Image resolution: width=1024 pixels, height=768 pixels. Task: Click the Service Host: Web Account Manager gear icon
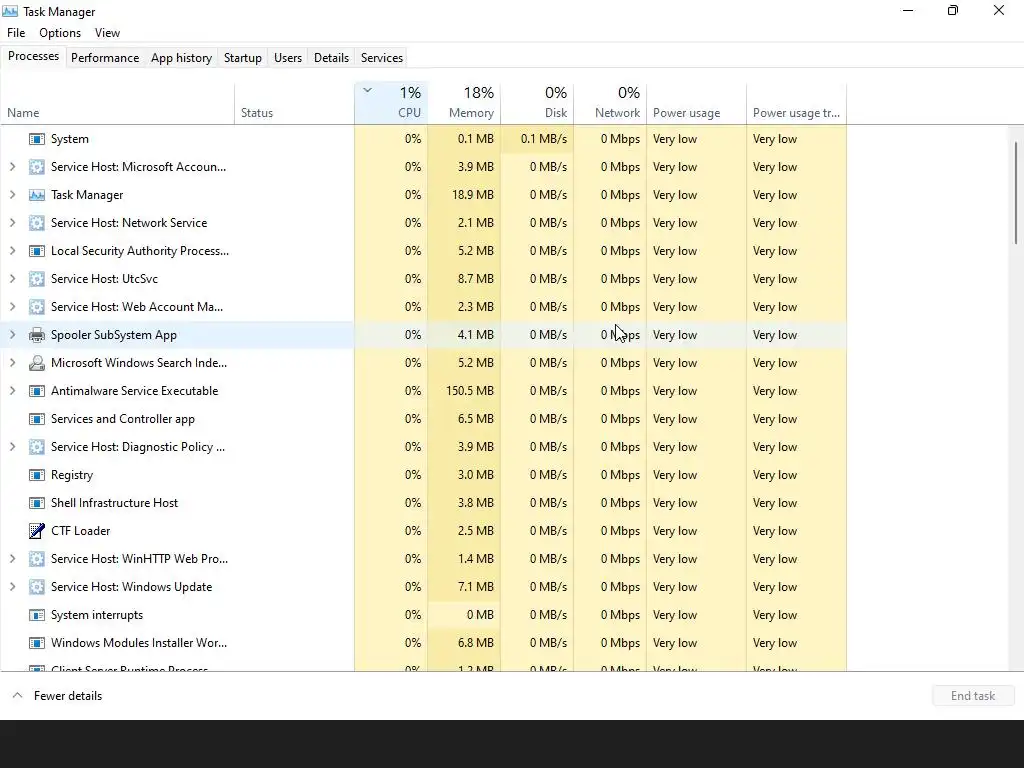[37, 307]
